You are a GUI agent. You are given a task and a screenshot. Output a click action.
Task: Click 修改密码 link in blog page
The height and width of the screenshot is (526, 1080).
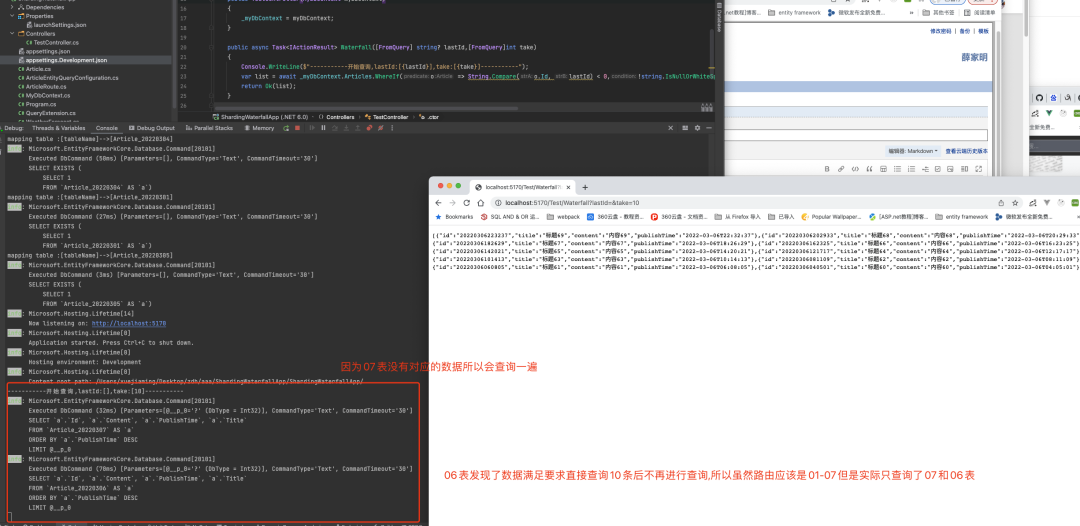coord(940,31)
